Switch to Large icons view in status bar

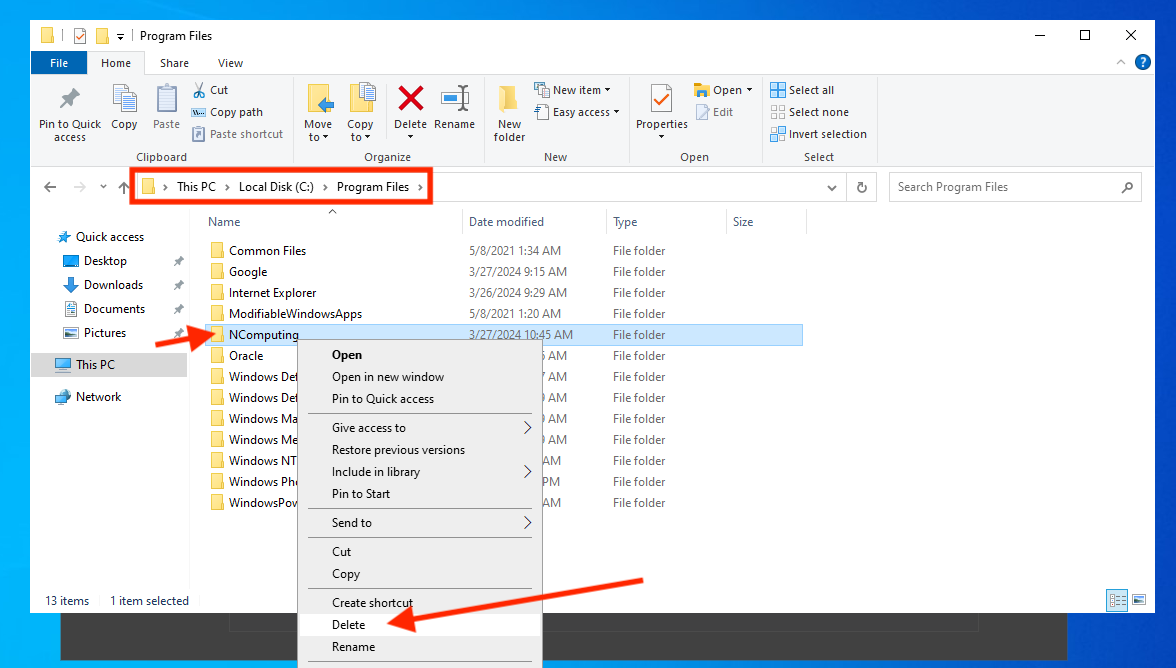click(x=1138, y=601)
